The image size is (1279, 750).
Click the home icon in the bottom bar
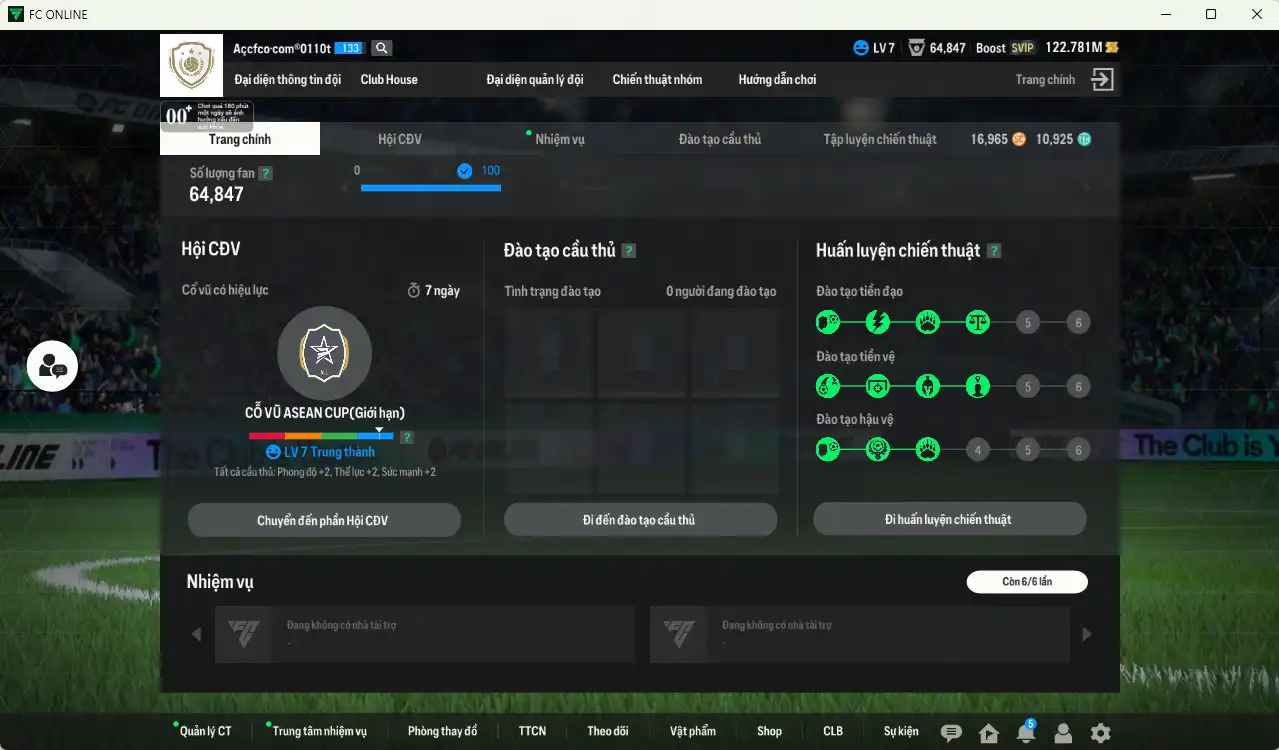coord(989,733)
